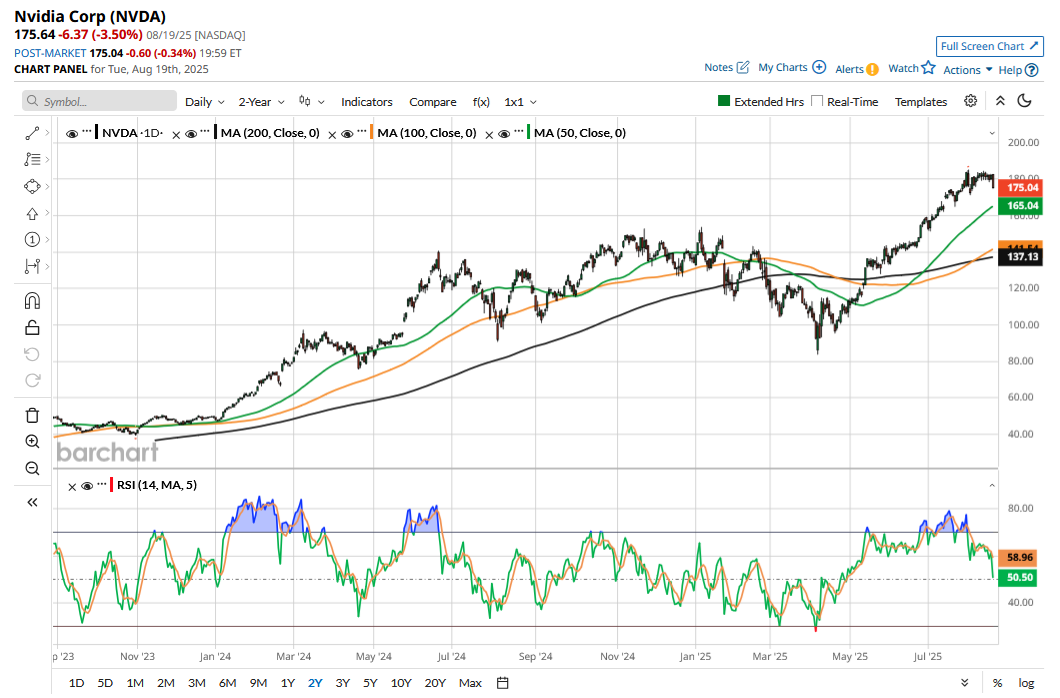Toggle logarithmic scale with log button
The image size is (1060, 698).
(x=1026, y=682)
